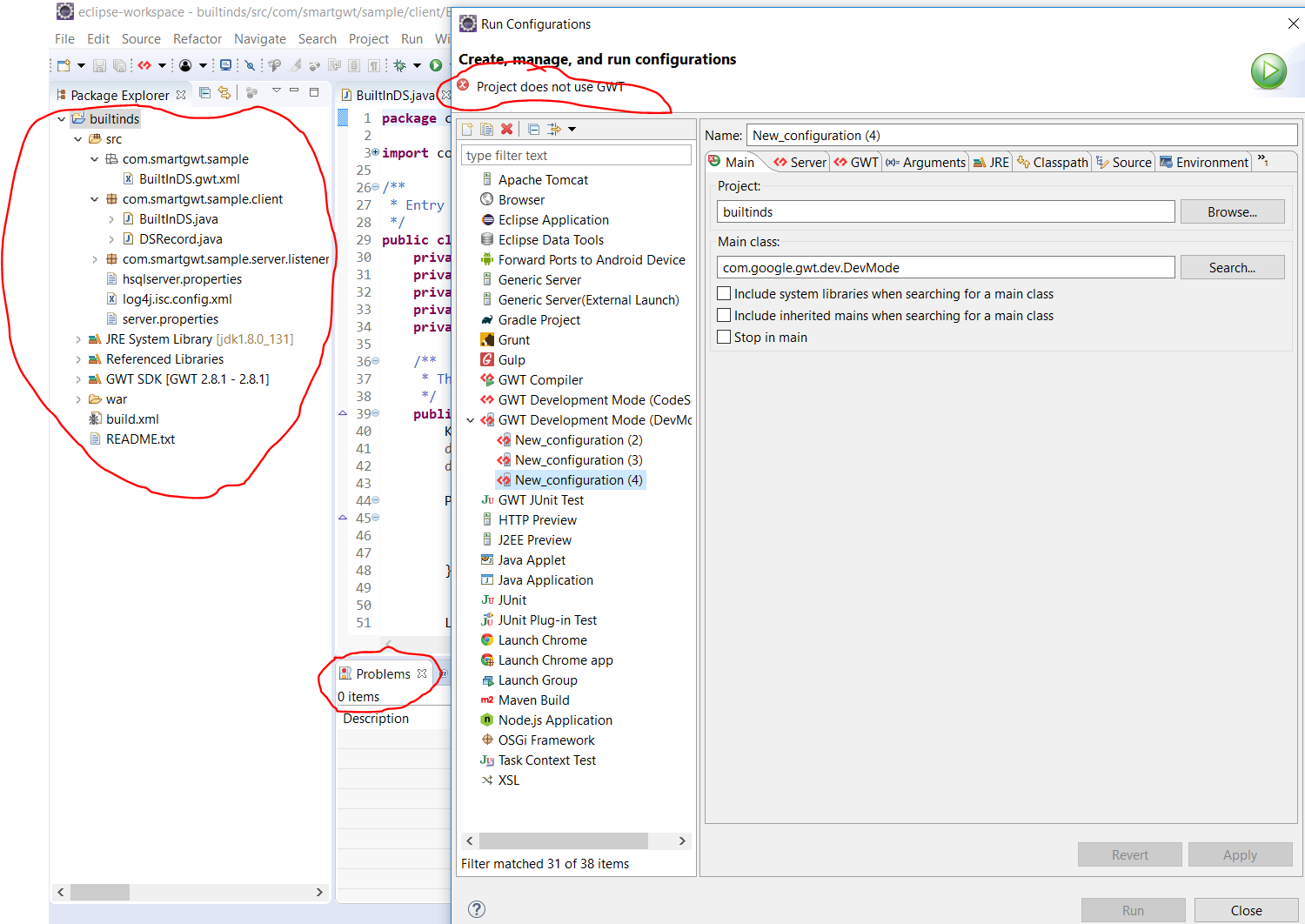Click the Skip All Breakpoints toolbar icon
The image size is (1305, 924).
250,65
